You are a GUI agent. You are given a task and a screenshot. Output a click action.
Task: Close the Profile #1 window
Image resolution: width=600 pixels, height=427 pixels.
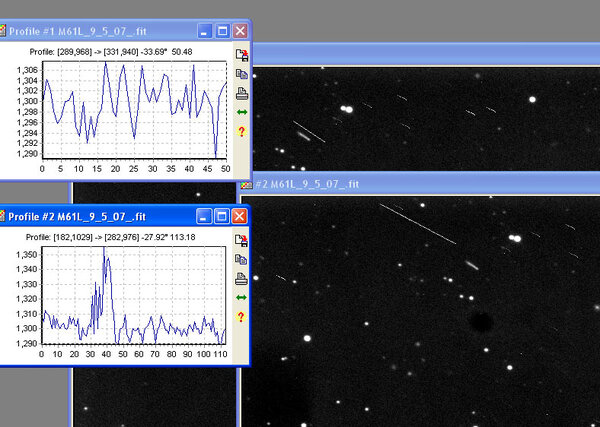coord(240,31)
